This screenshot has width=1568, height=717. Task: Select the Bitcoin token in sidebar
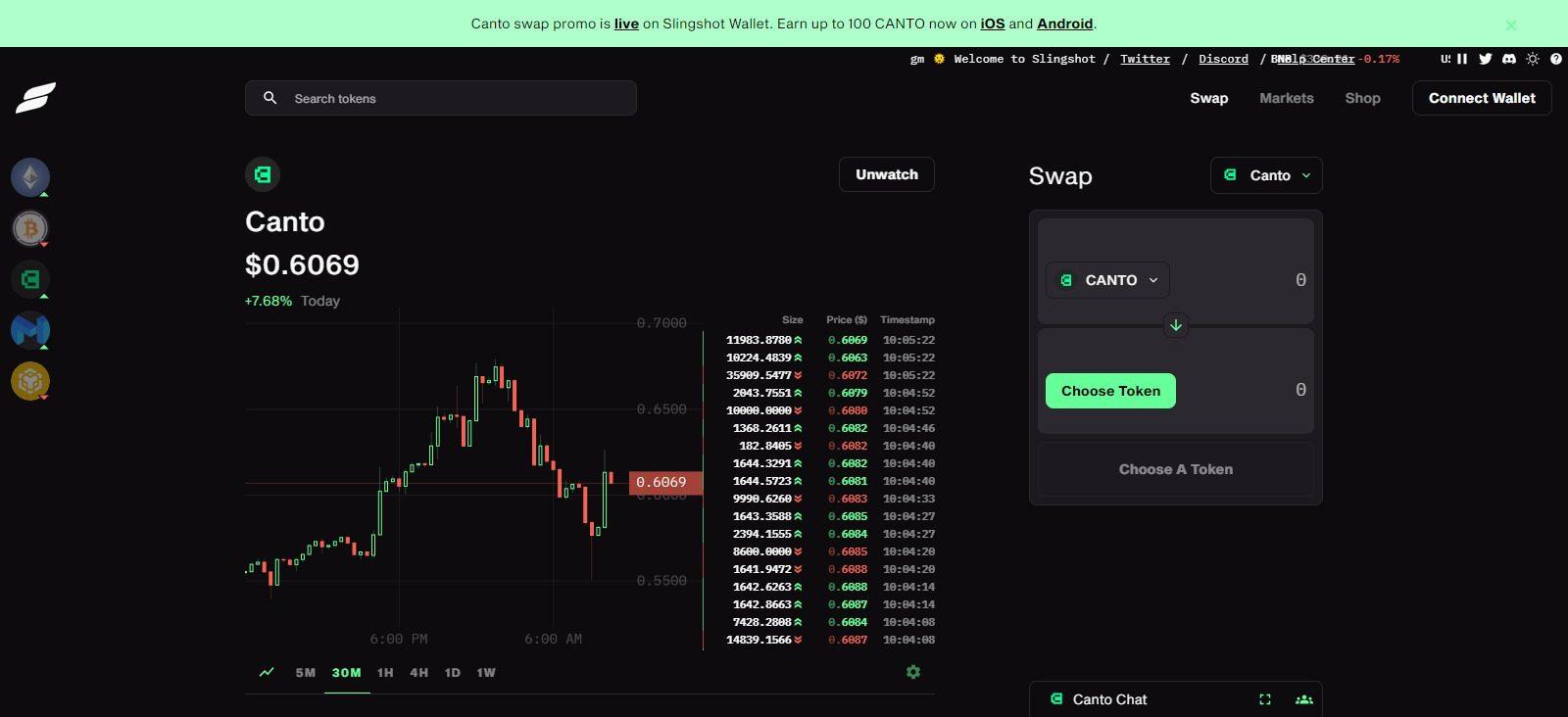click(x=30, y=228)
